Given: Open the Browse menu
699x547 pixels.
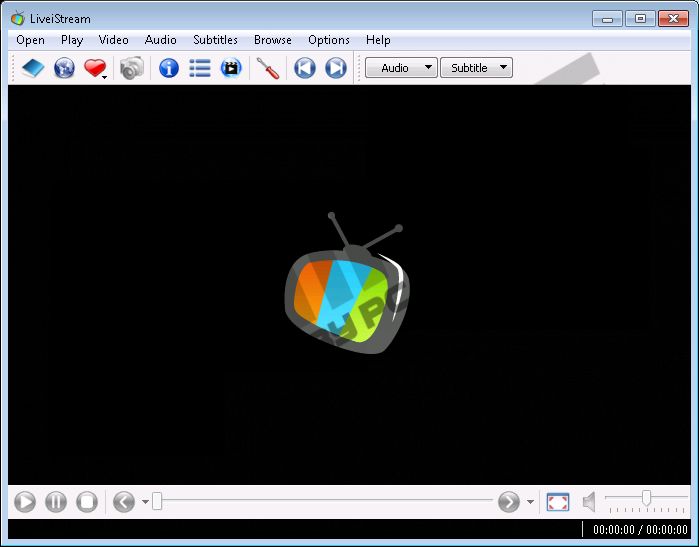Looking at the screenshot, I should (273, 40).
